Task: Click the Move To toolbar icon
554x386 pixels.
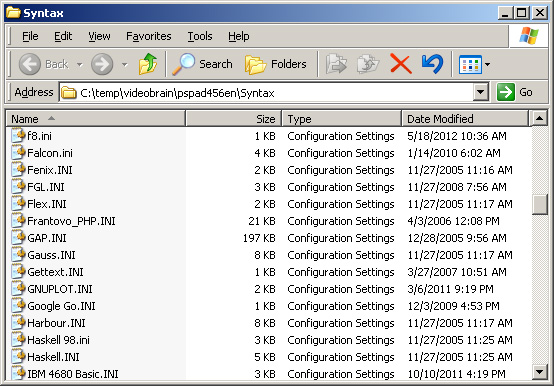Action: 336,64
